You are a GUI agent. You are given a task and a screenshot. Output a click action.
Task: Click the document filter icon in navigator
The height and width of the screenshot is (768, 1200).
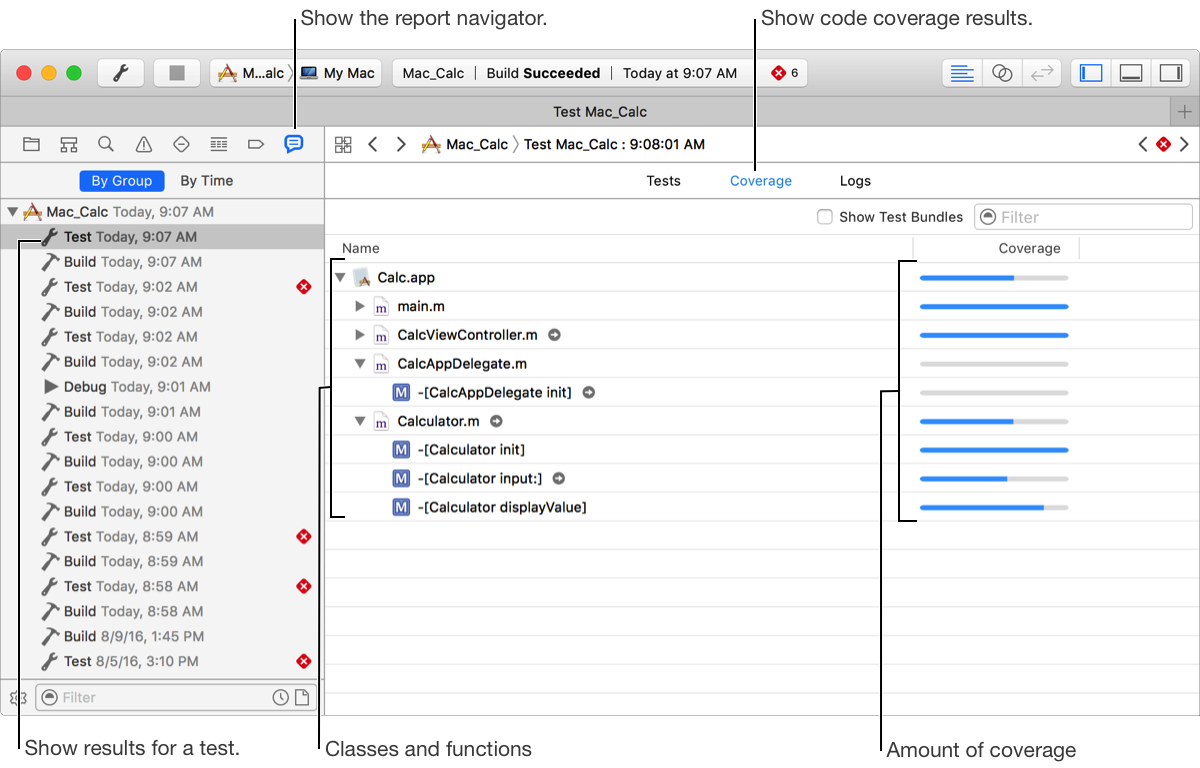300,697
